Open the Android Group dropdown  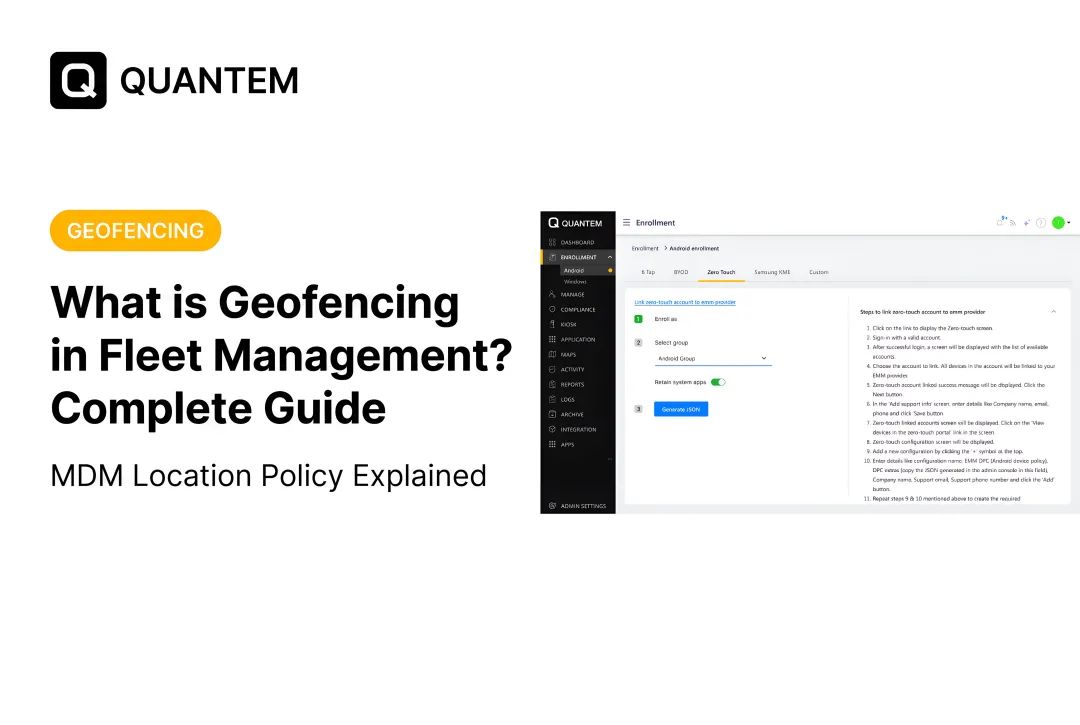[x=713, y=359]
